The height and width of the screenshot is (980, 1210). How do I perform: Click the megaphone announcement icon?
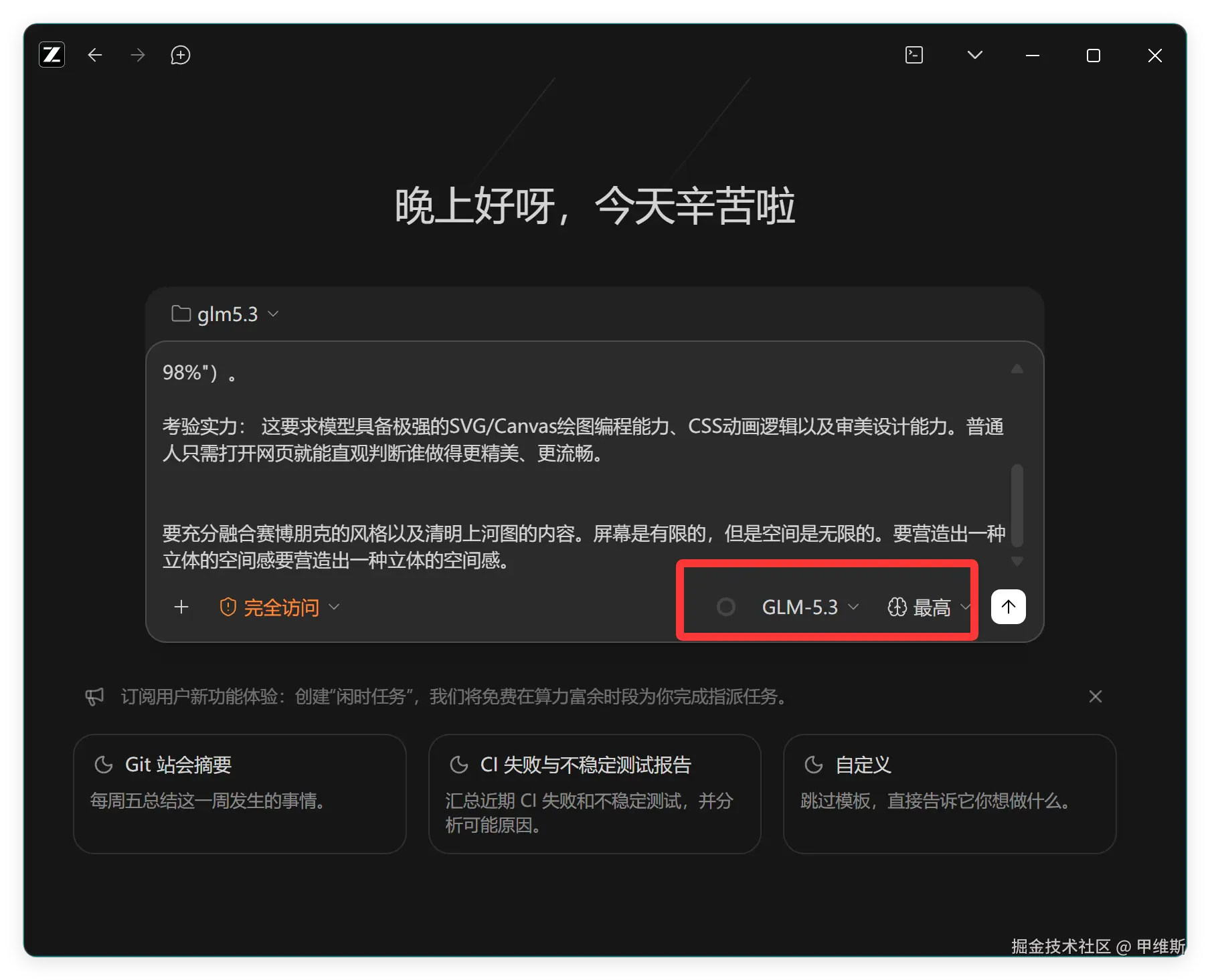click(95, 696)
